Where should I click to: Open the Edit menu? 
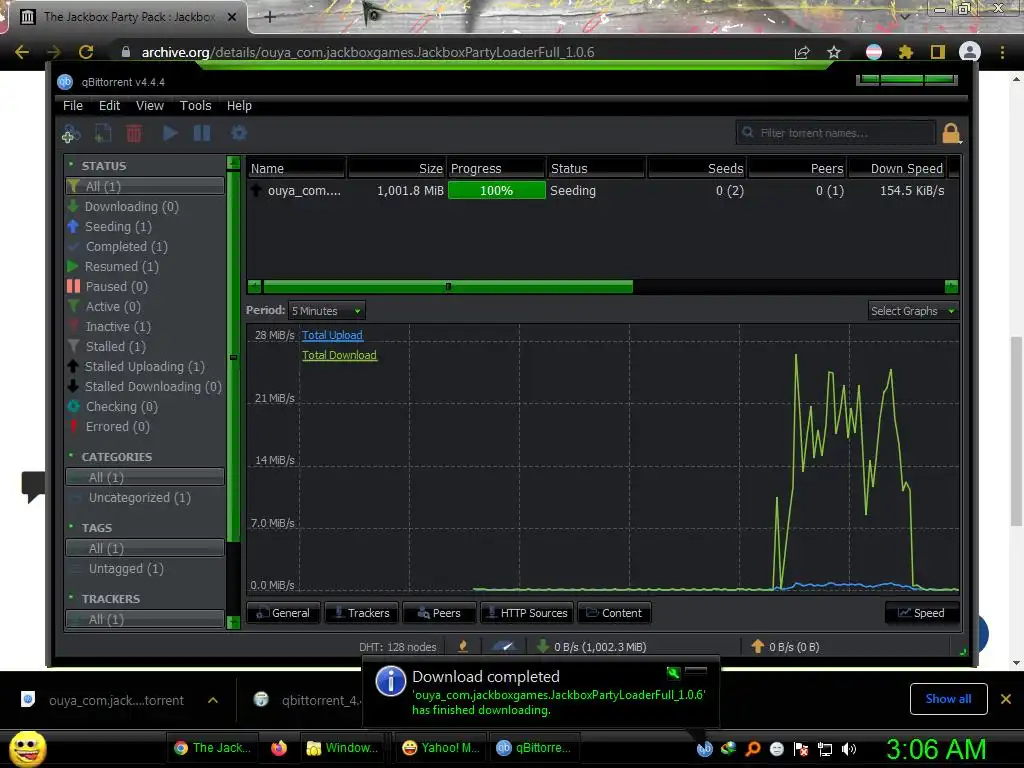pos(109,105)
